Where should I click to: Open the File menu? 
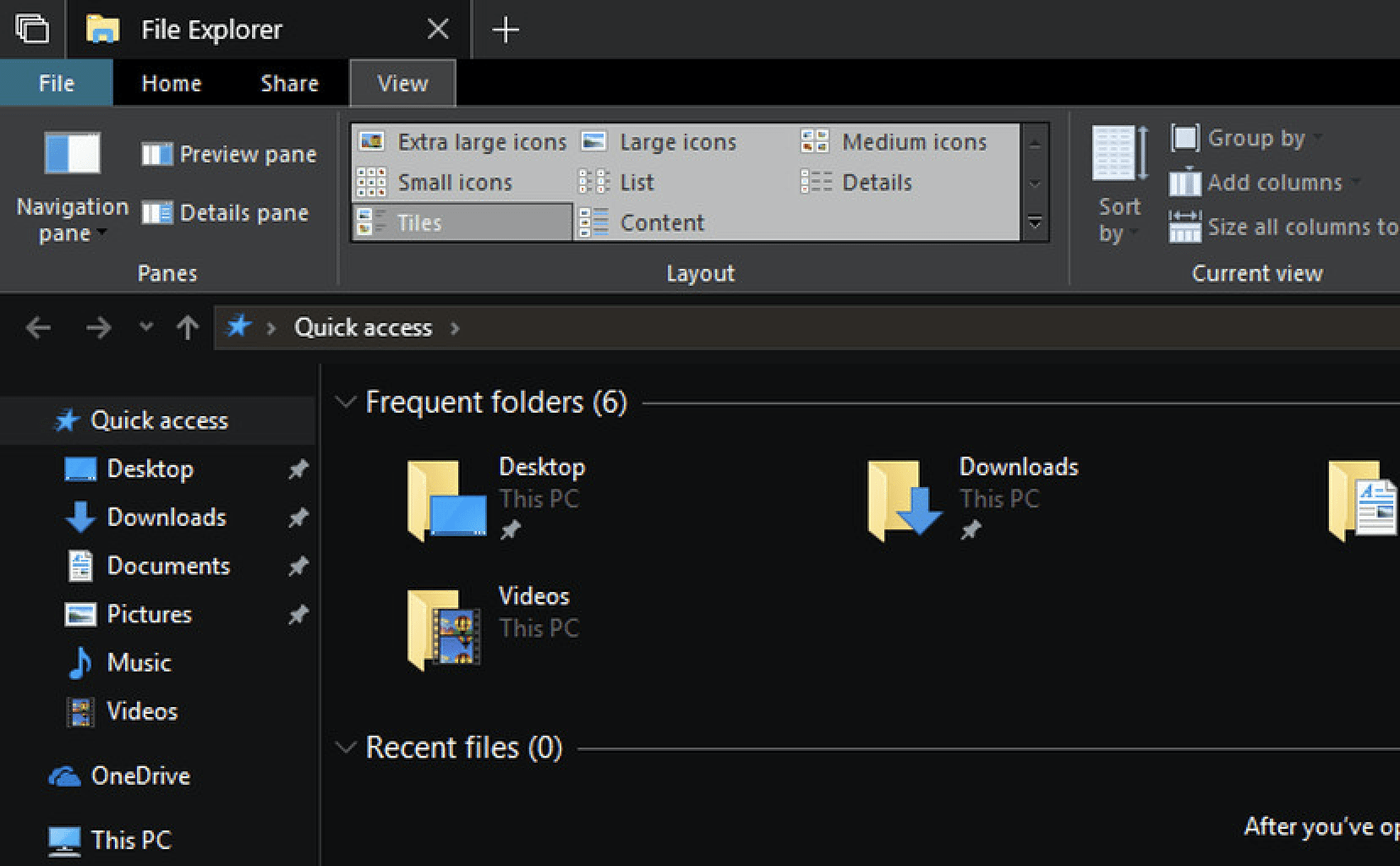pyautogui.click(x=57, y=84)
